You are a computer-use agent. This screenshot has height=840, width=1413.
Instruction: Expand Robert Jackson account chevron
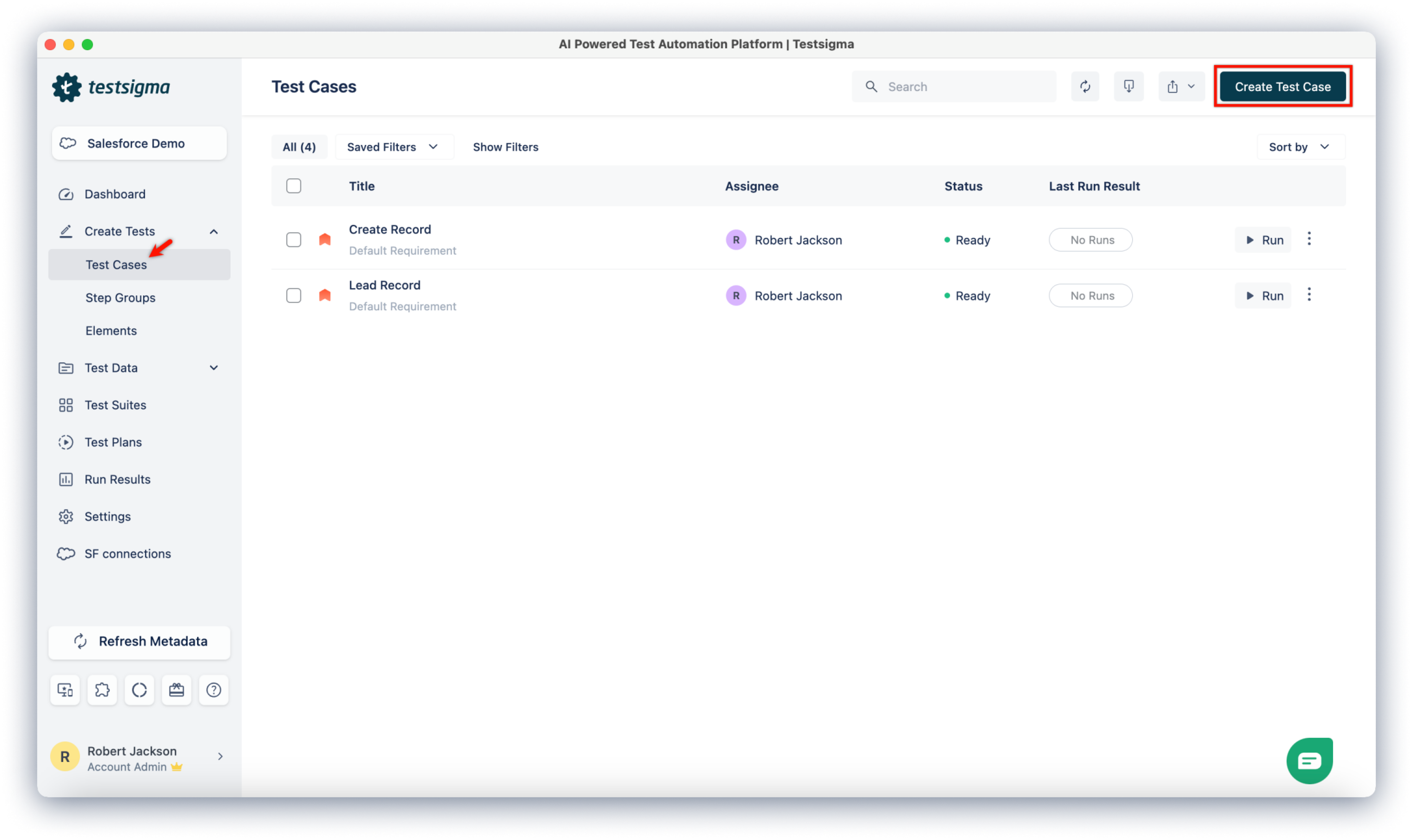[x=220, y=756]
